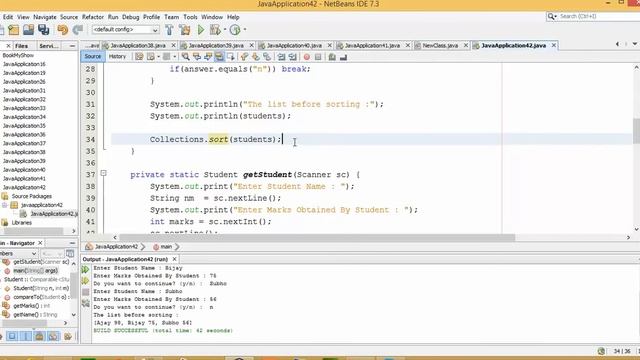Image resolution: width=640 pixels, height=360 pixels.
Task: Click the grey Redo arrow icon
Action: 78,30
